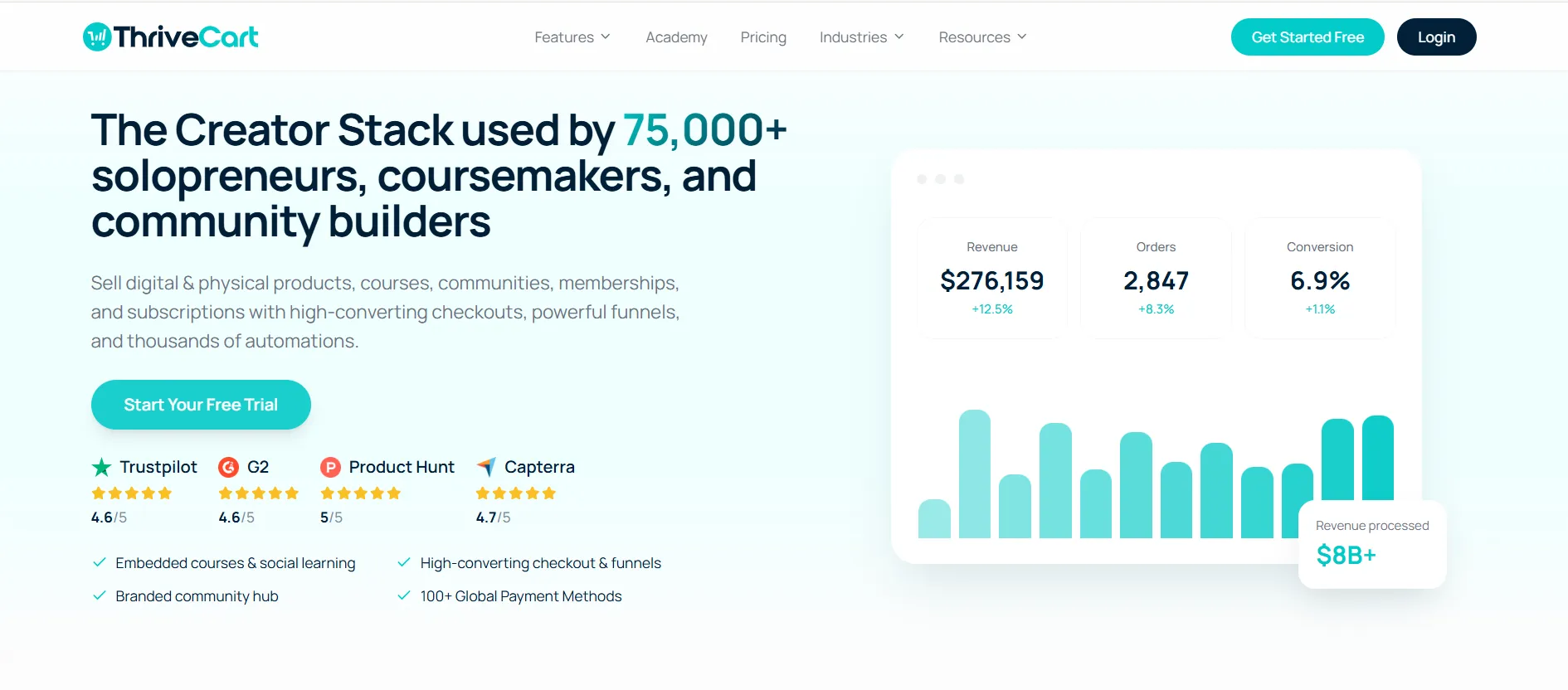Image resolution: width=1568 pixels, height=690 pixels.
Task: Click the G2 red logo icon
Action: tap(228, 467)
